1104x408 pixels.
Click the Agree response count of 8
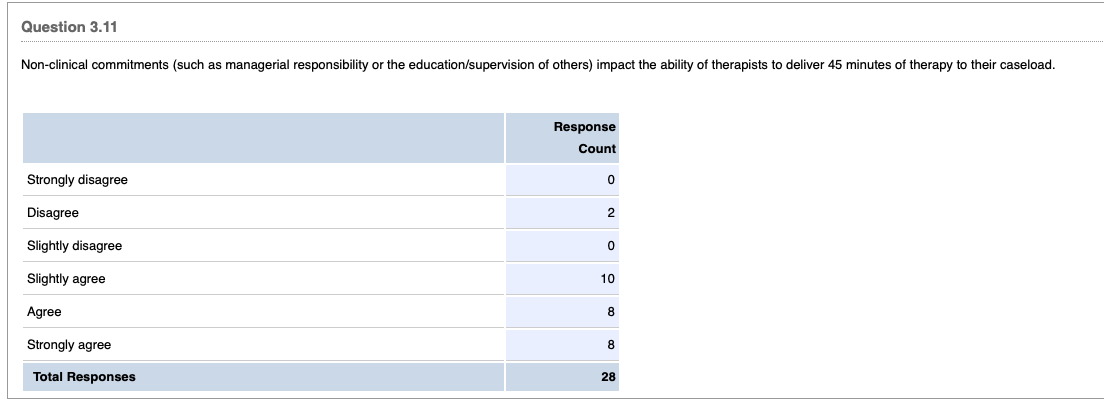pos(609,312)
